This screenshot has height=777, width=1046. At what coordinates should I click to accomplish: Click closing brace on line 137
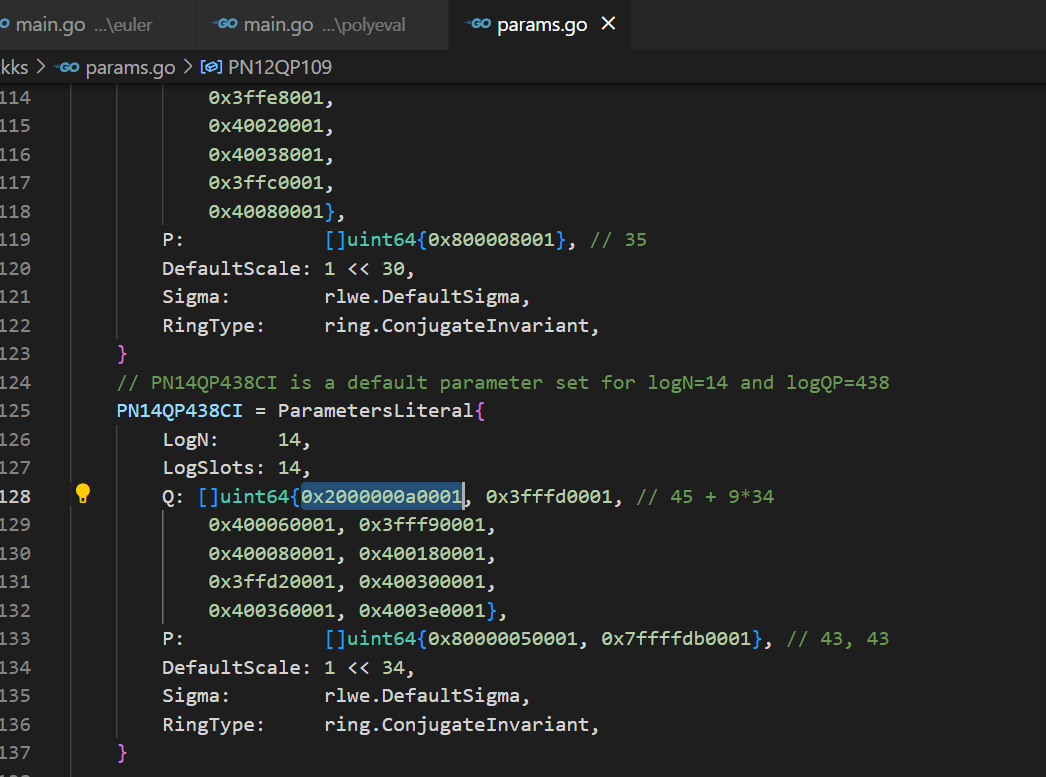(x=122, y=753)
